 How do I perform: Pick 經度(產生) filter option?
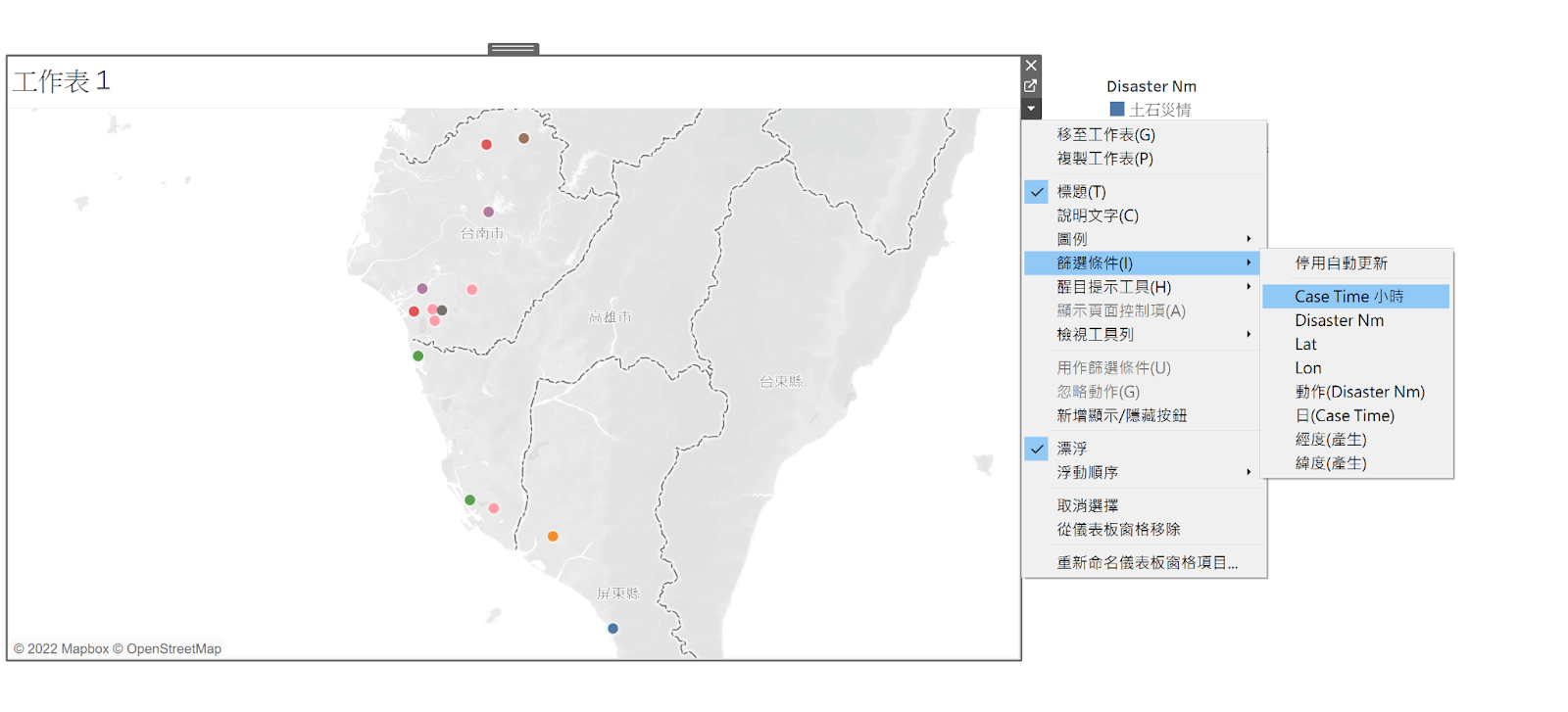point(1356,440)
